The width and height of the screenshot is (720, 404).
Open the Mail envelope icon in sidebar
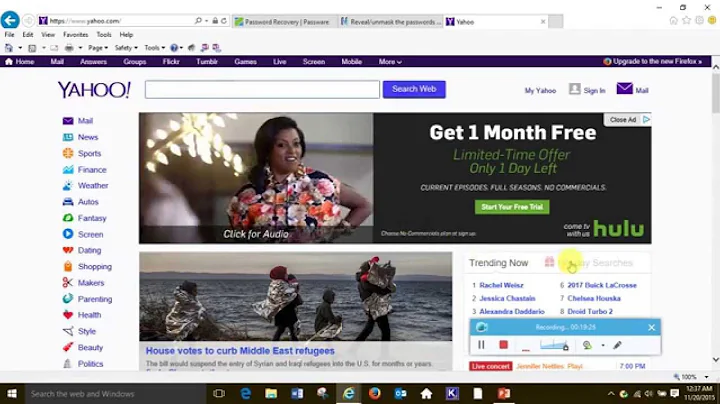tap(68, 121)
